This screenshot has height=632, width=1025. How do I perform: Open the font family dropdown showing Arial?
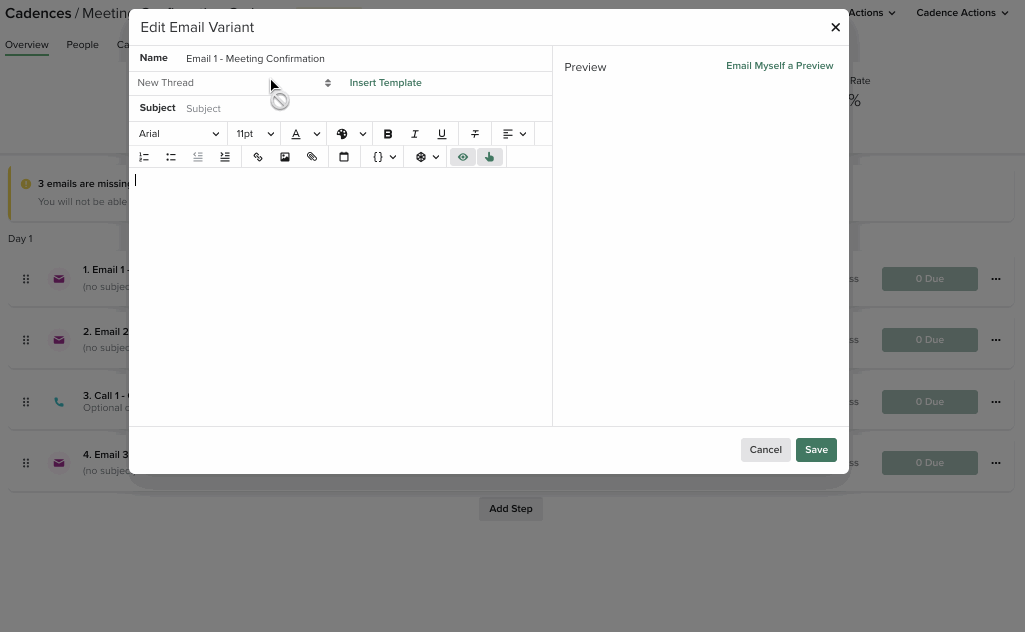tap(178, 133)
